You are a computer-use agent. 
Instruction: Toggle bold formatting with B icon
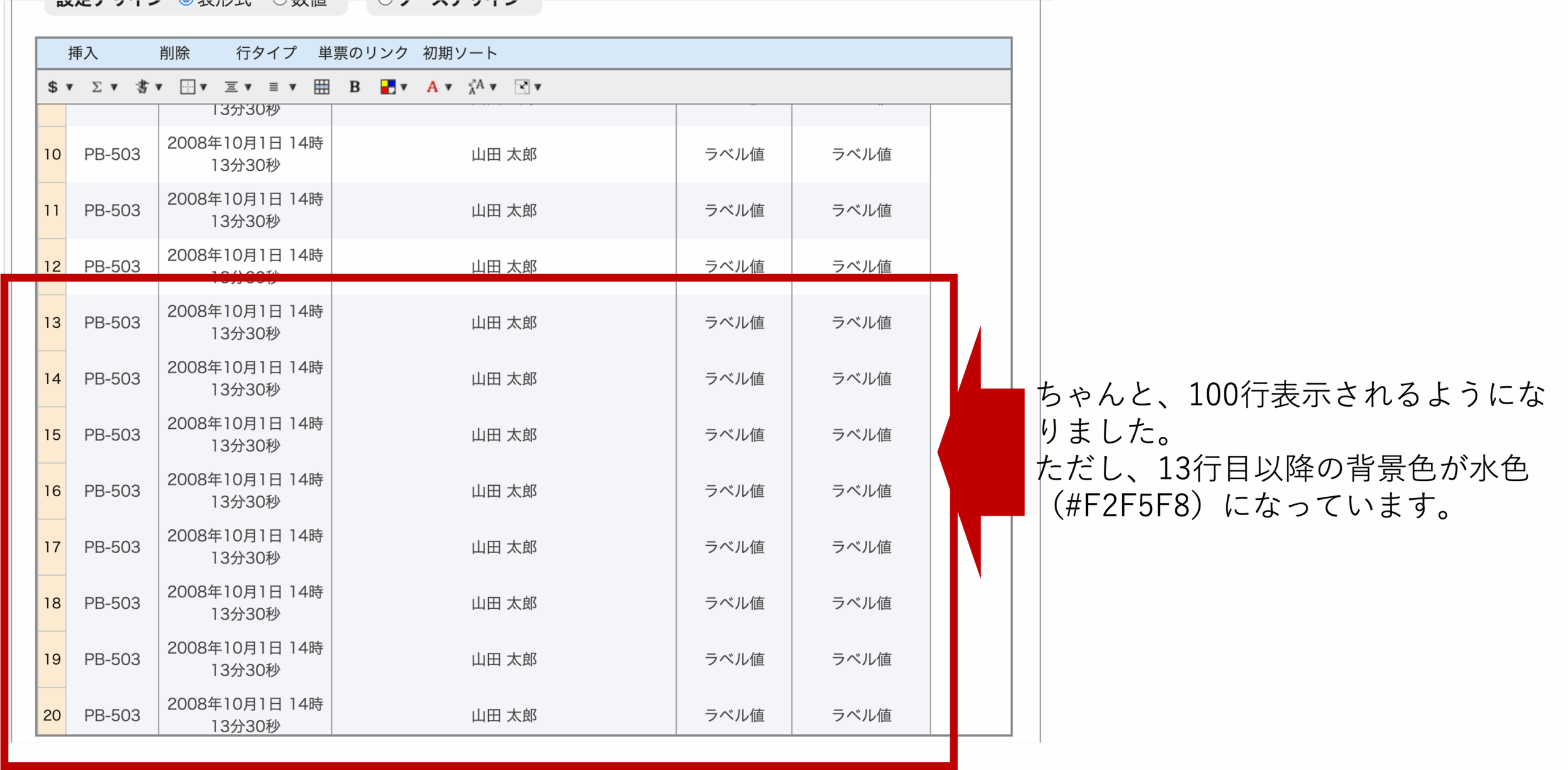pyautogui.click(x=355, y=87)
